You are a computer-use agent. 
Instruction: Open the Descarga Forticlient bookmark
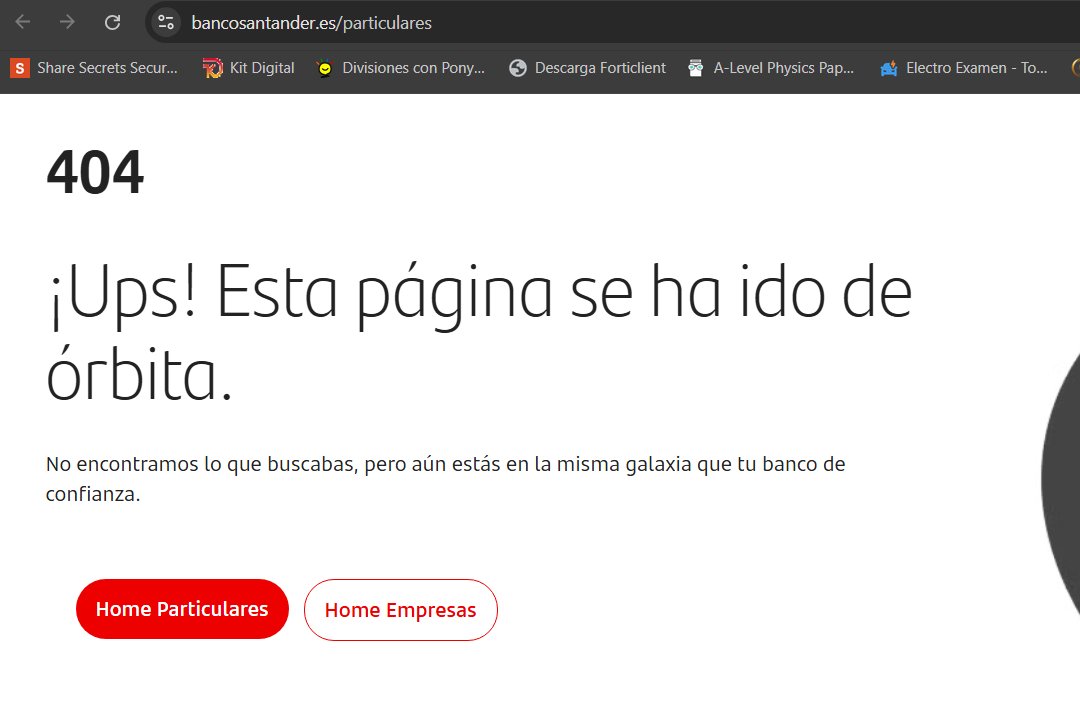588,68
